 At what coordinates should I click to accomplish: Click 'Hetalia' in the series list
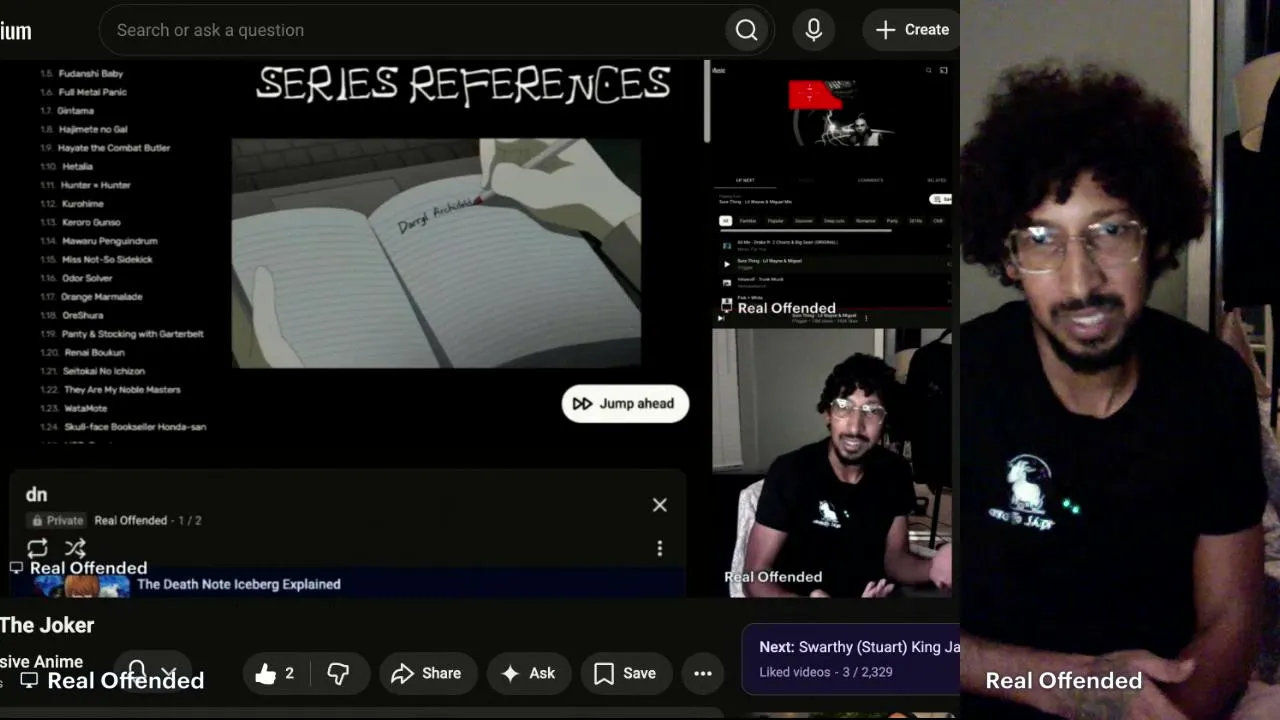77,167
